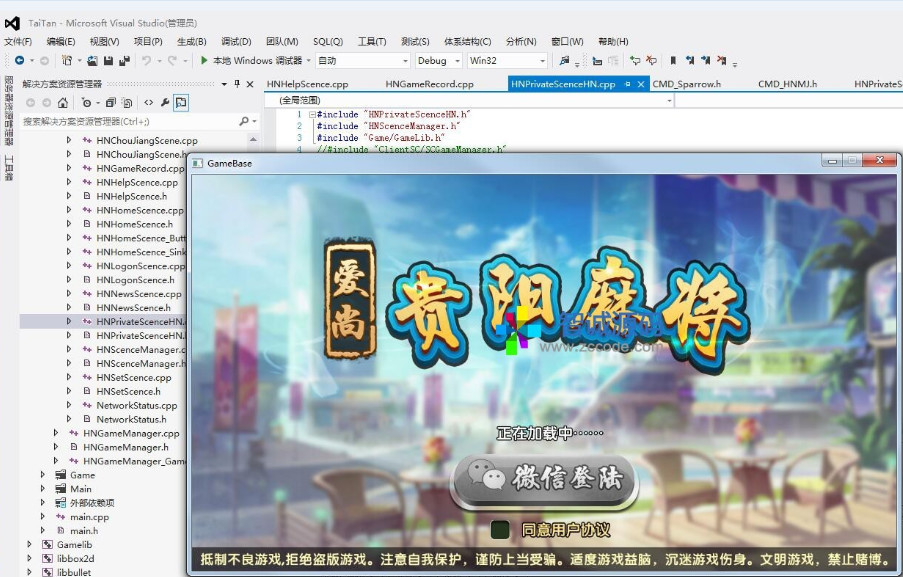The width and height of the screenshot is (903, 577).
Task: Select HNChouJiangScene.cpp in the tree
Action: click(147, 141)
